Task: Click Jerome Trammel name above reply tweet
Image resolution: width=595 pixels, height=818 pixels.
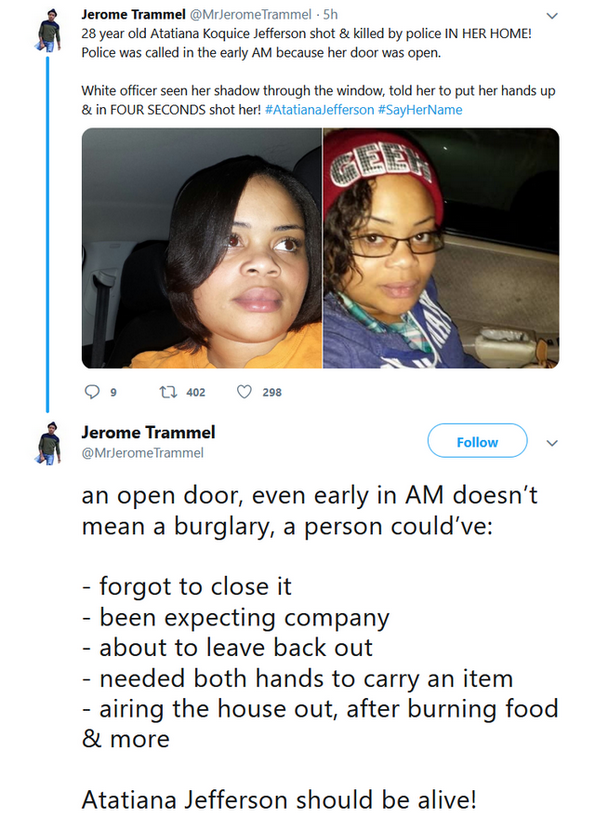Action: coord(148,432)
